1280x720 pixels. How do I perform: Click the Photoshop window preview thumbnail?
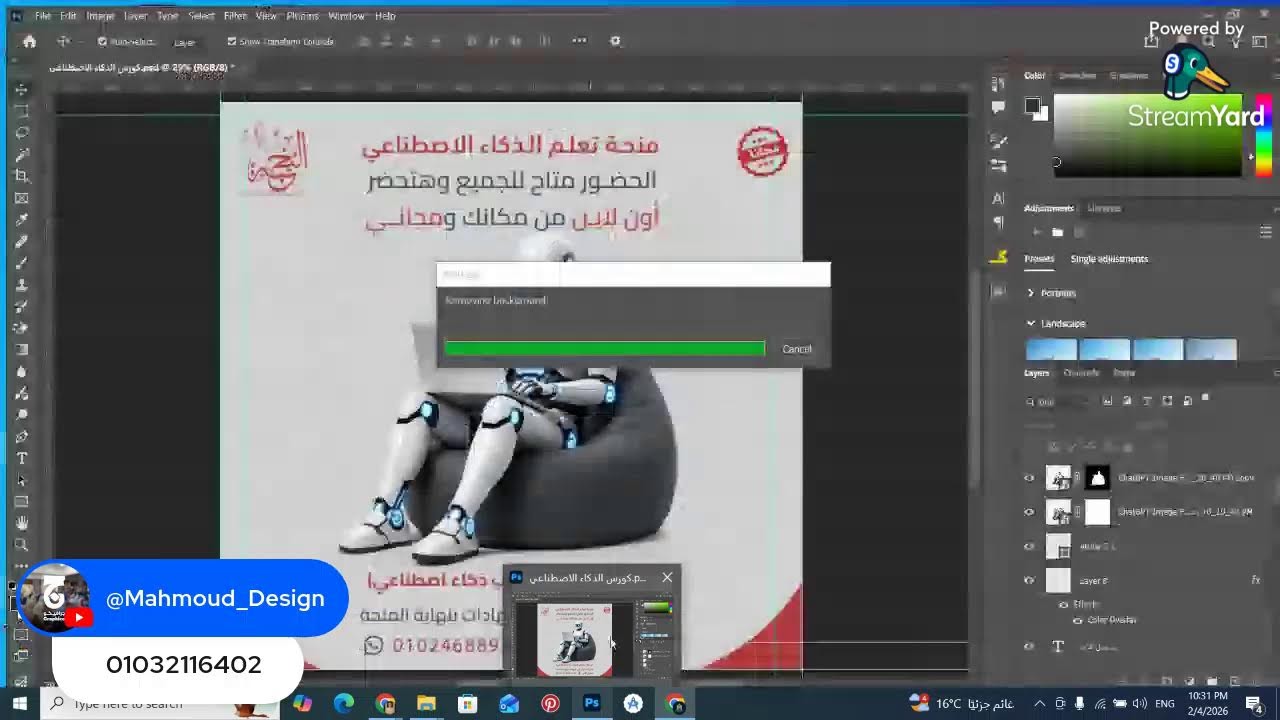[x=593, y=637]
